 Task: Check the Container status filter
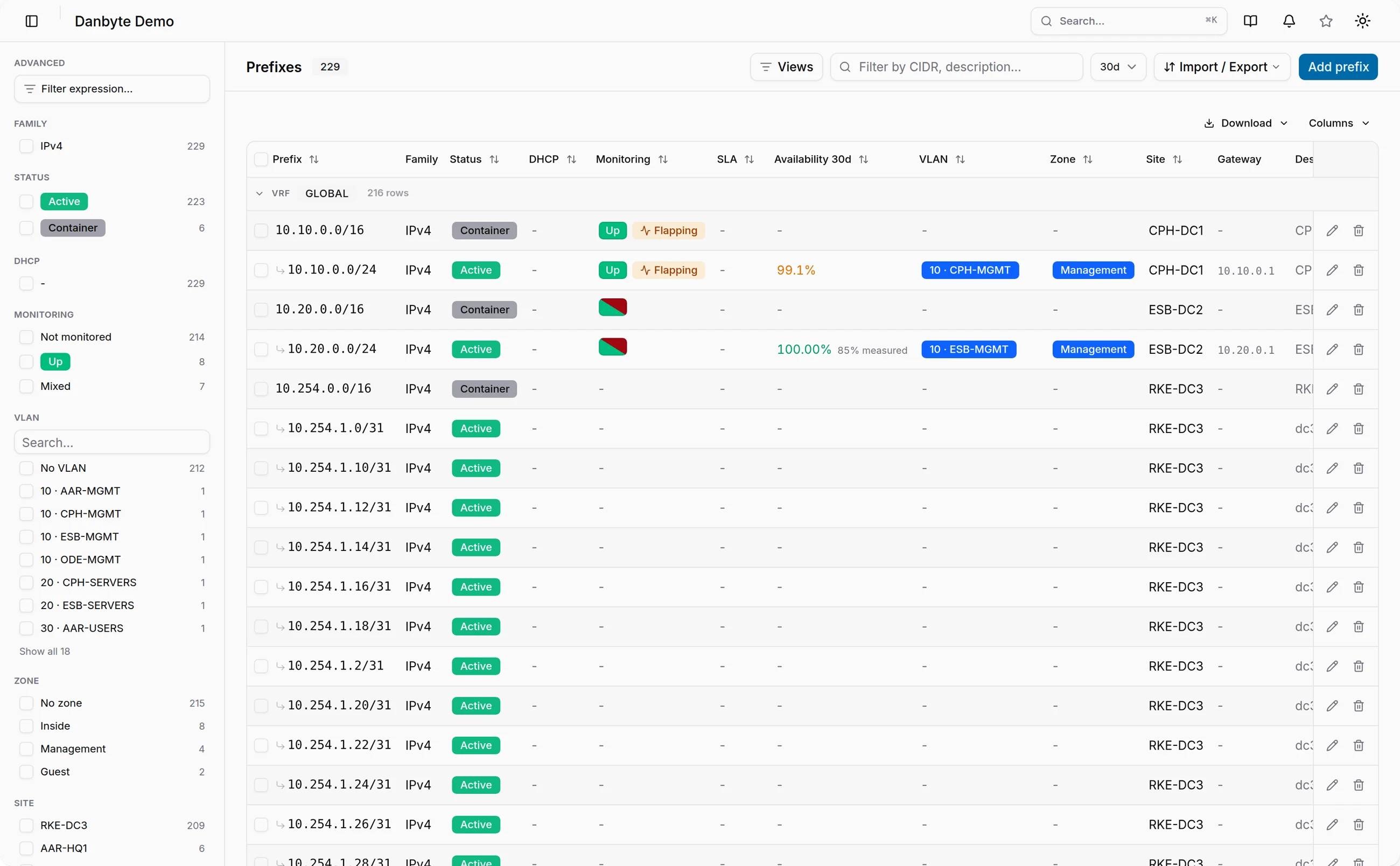pos(26,228)
